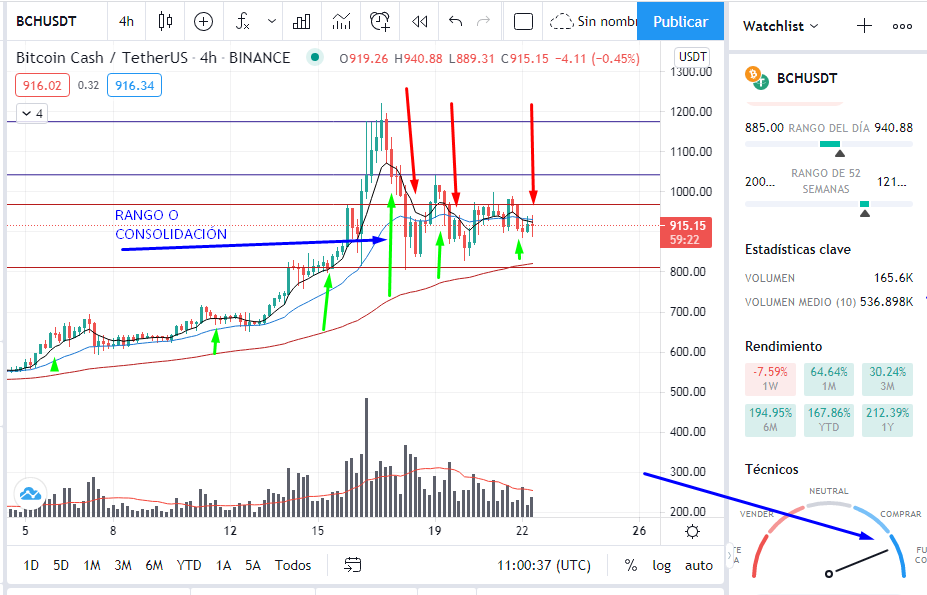Click the red 916.02 sell price button
The width and height of the screenshot is (927, 595).
coord(42,85)
